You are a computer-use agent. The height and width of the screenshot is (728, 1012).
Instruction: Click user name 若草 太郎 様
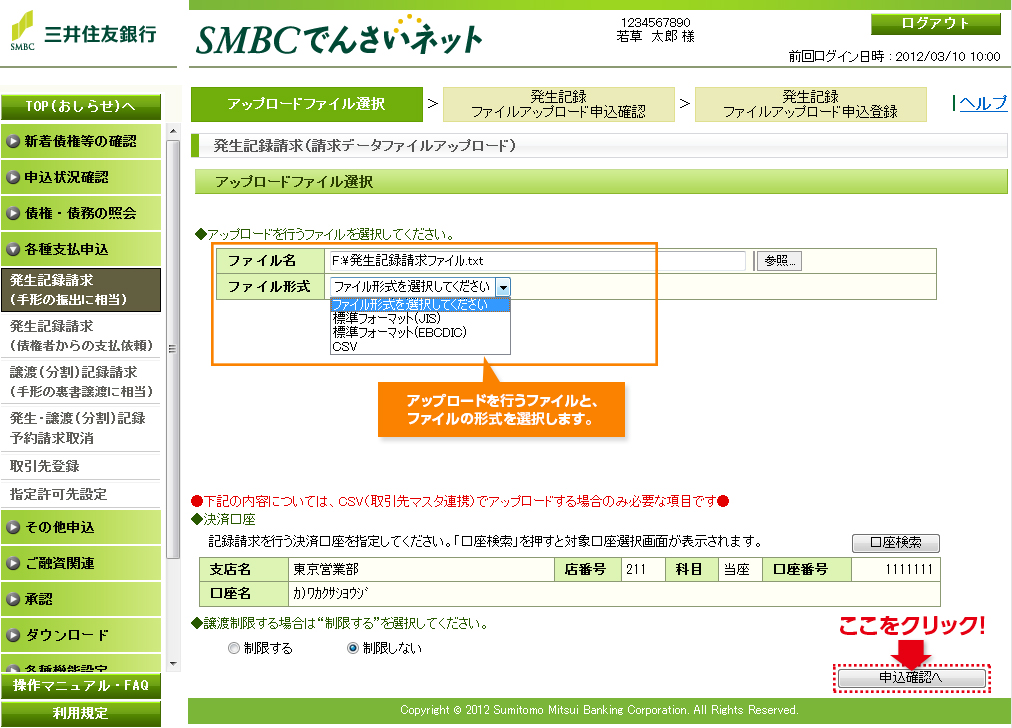tap(655, 37)
